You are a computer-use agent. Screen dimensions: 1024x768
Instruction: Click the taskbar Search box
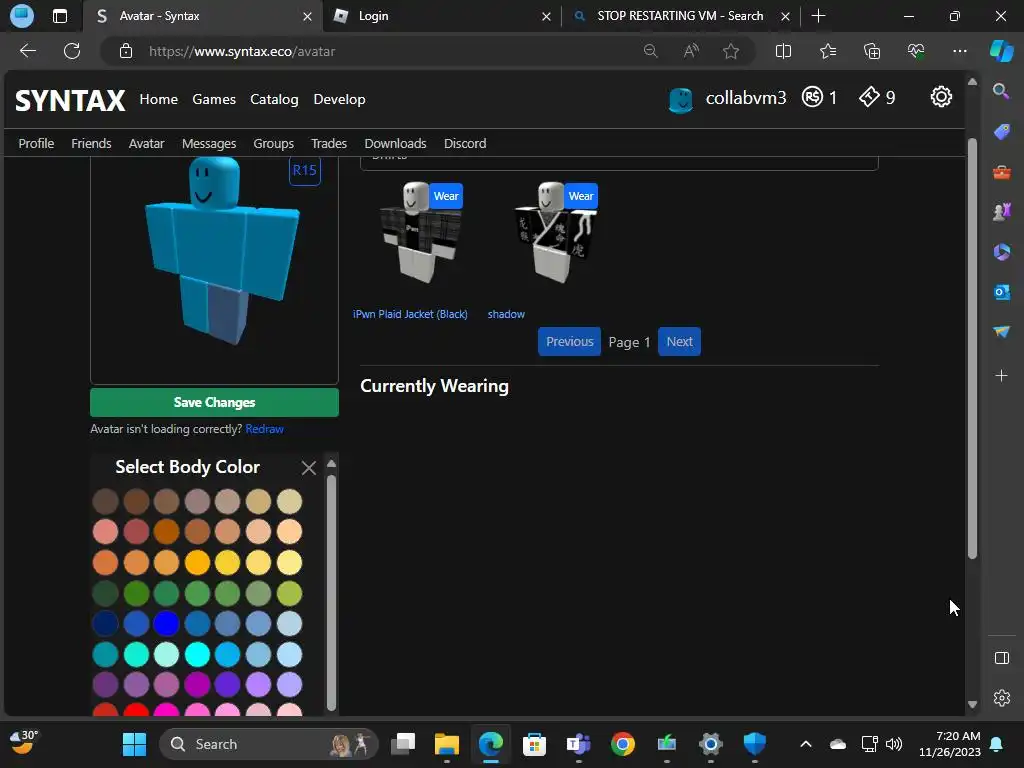point(268,744)
